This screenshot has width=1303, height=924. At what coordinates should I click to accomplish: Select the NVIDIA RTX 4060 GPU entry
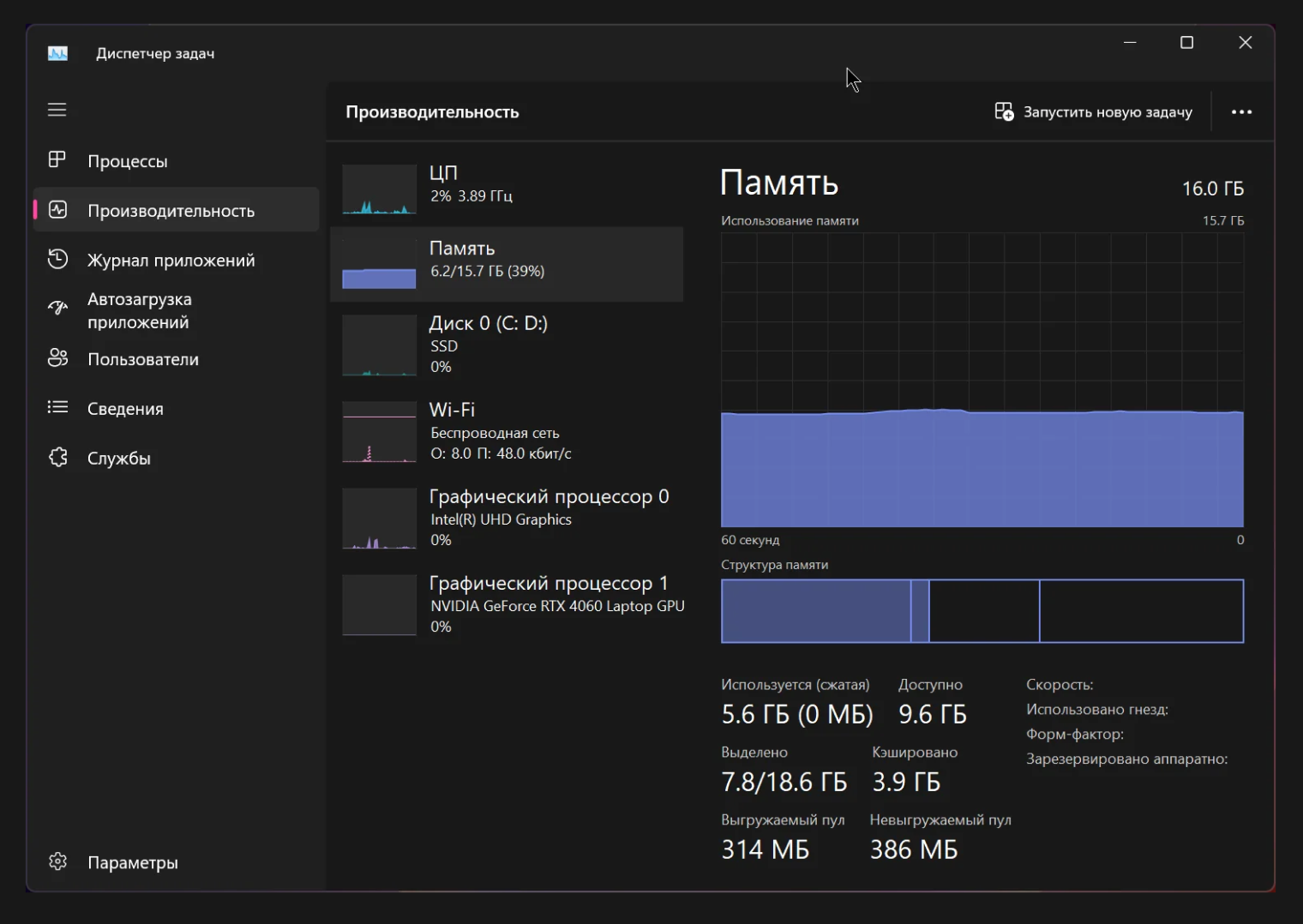[x=506, y=604]
